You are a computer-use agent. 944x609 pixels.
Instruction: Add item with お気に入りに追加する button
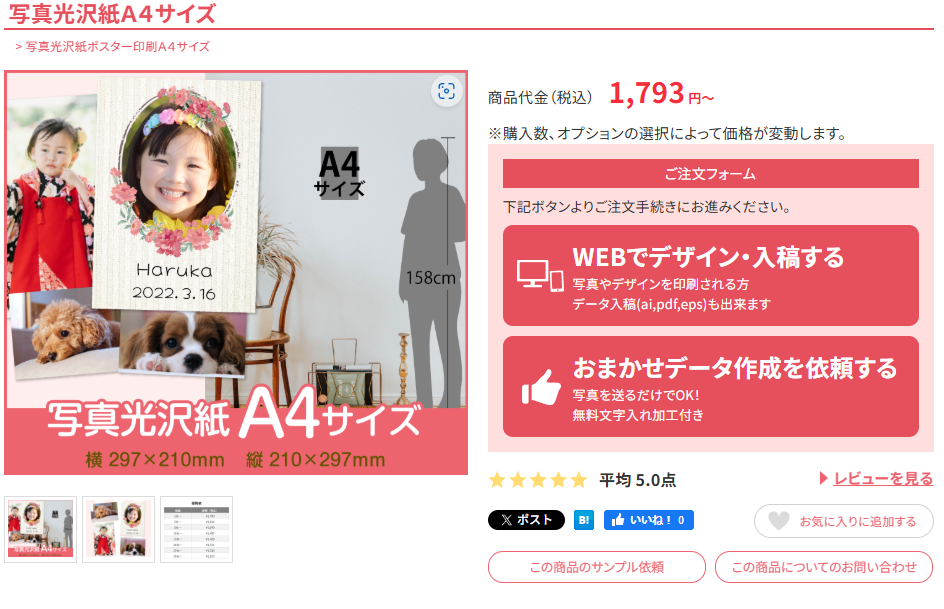pos(843,521)
